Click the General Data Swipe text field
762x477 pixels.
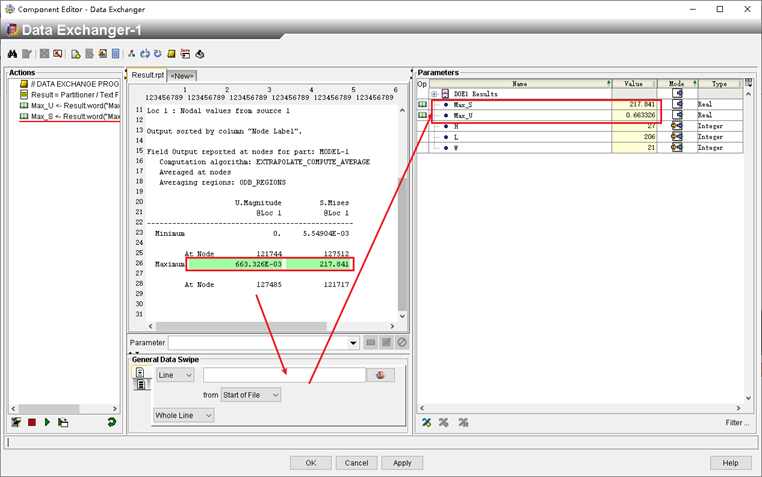point(284,375)
